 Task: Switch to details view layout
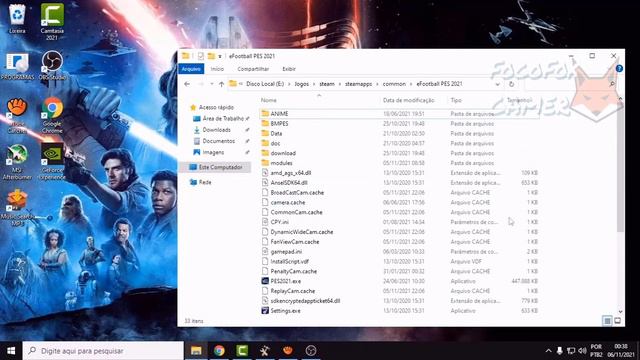pos(607,321)
